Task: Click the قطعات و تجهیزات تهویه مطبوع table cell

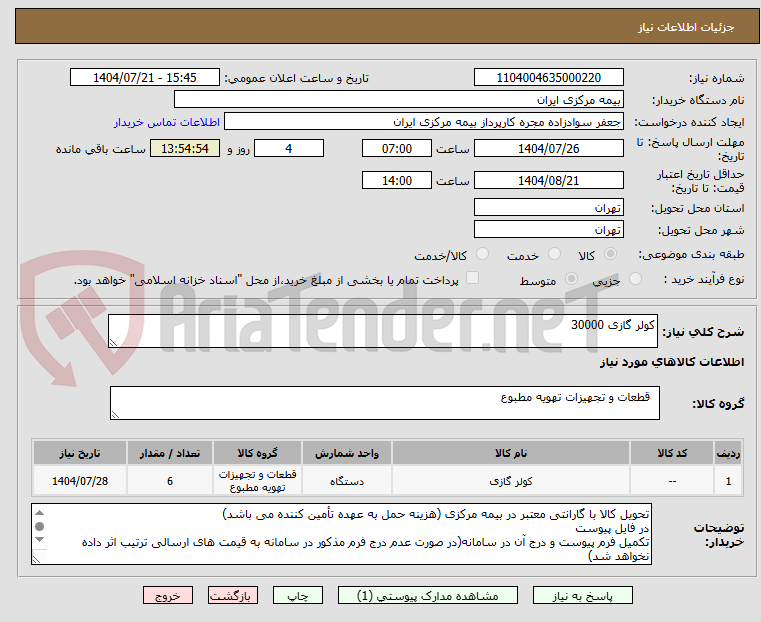Action: pyautogui.click(x=257, y=481)
